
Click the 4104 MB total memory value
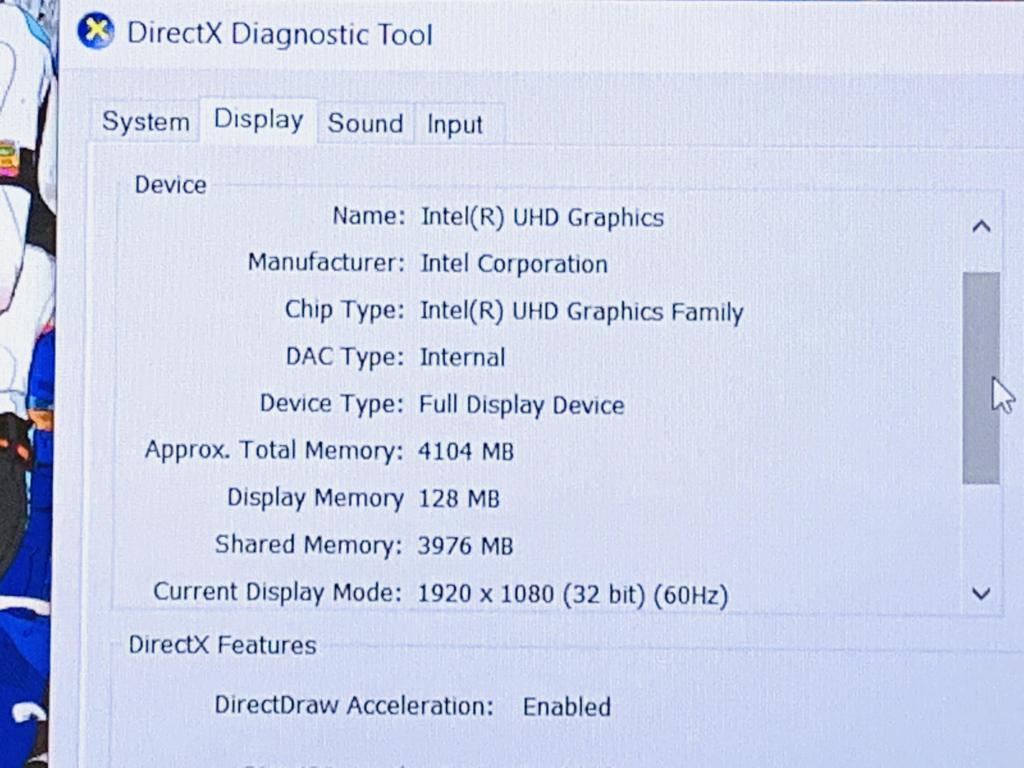[466, 451]
